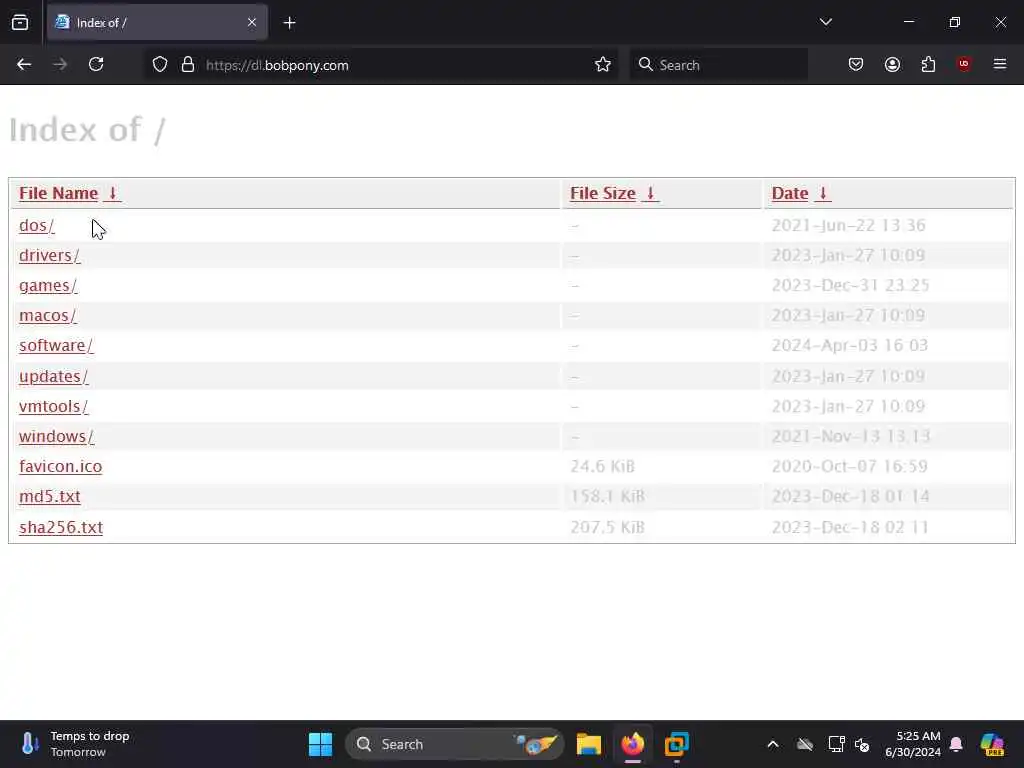This screenshot has height=768, width=1024.
Task: Open VMware Workstation taskbar icon
Action: click(677, 744)
